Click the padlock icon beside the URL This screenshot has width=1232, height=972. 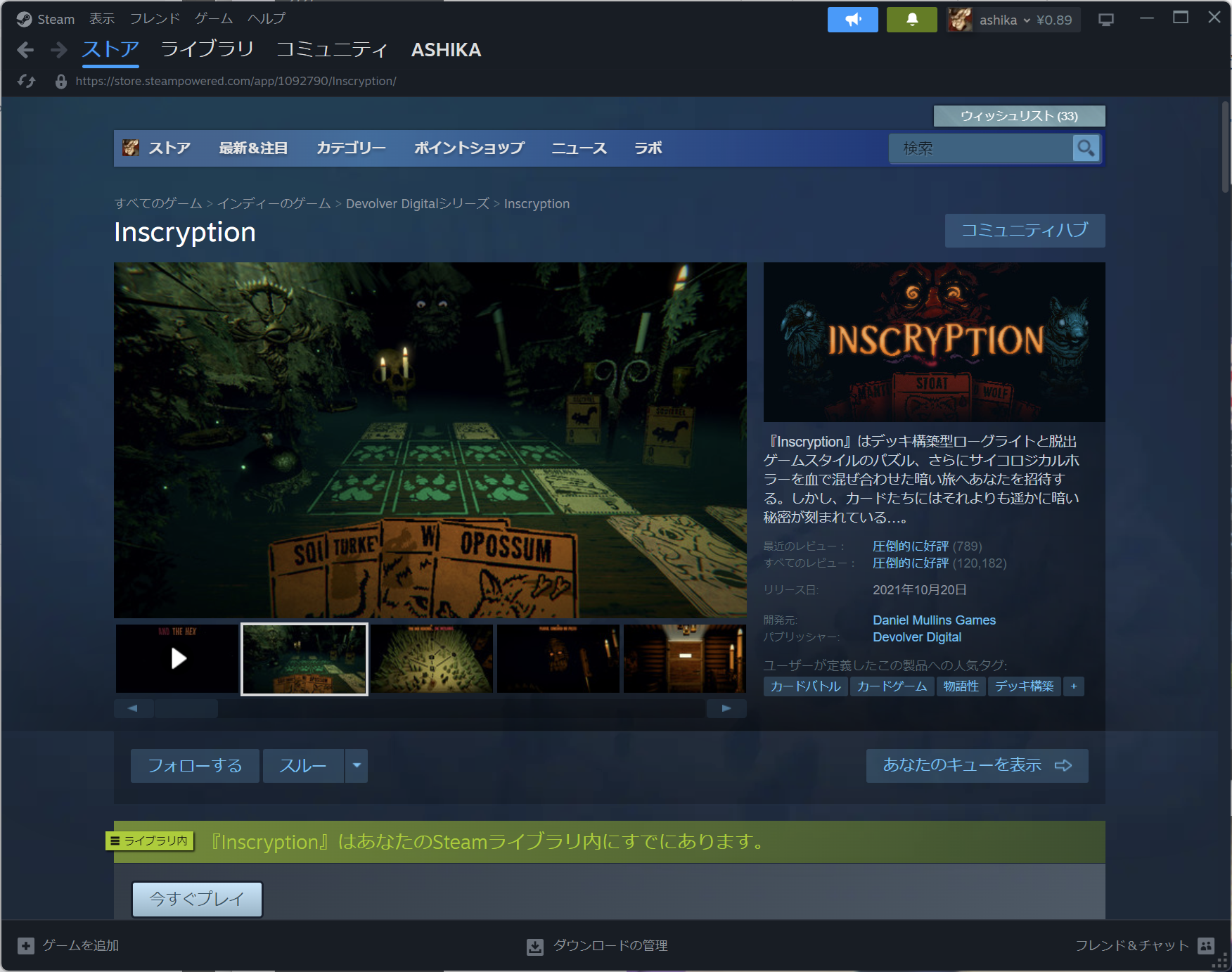pyautogui.click(x=61, y=82)
